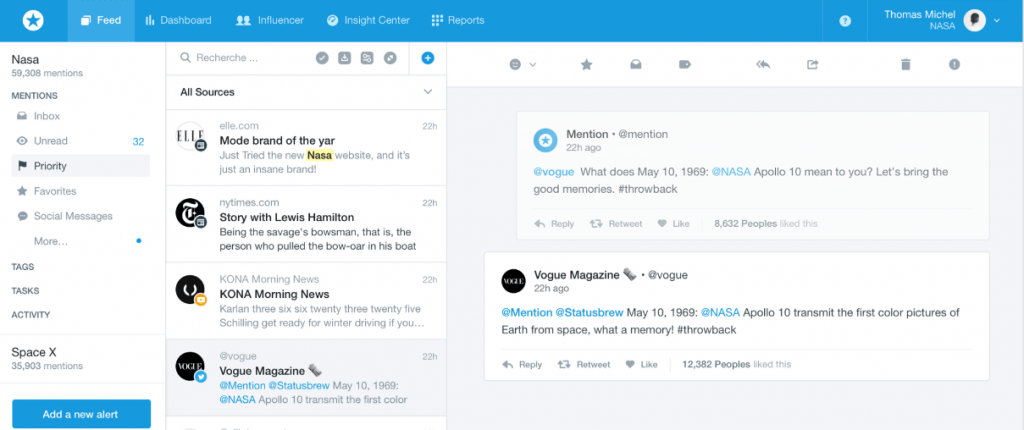The image size is (1024, 430).
Task: Open the Insight Center tab
Action: click(368, 20)
